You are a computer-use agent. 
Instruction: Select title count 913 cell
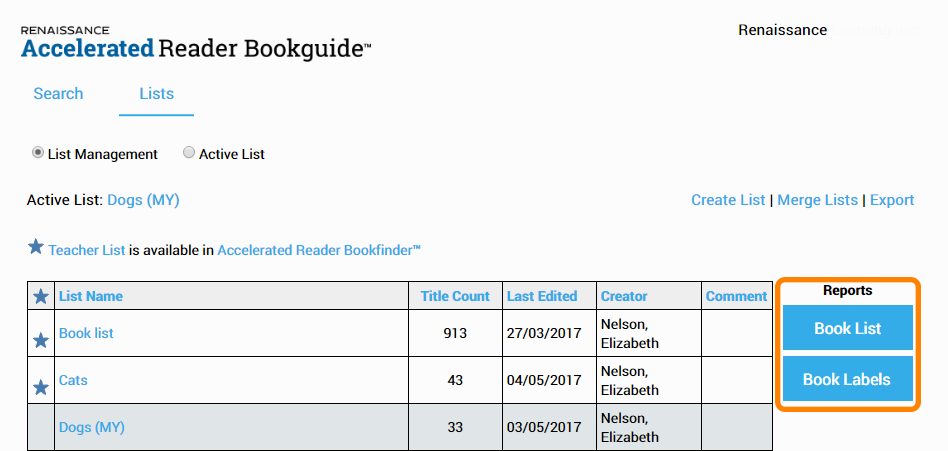455,333
